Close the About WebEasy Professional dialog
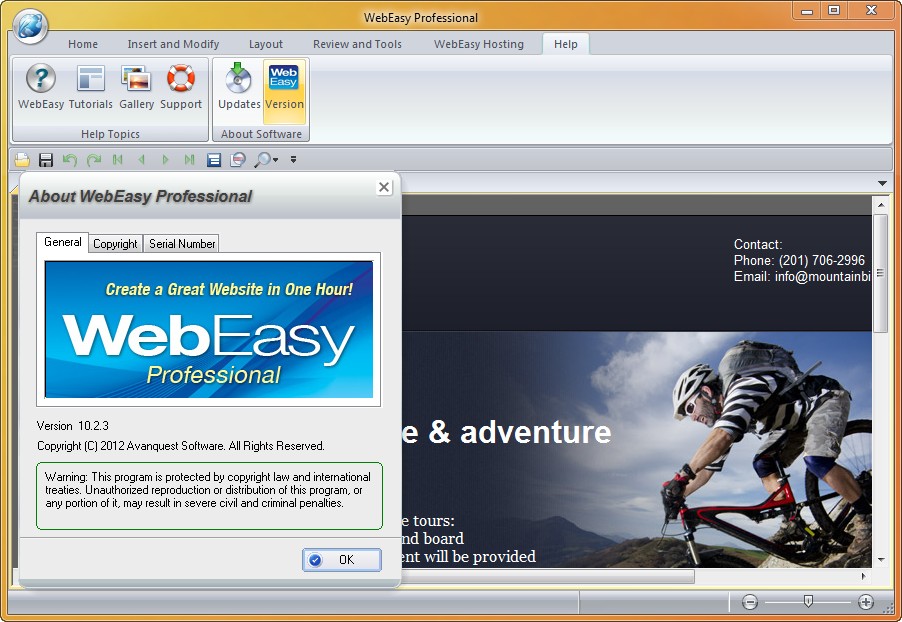The height and width of the screenshot is (622, 902). (384, 187)
